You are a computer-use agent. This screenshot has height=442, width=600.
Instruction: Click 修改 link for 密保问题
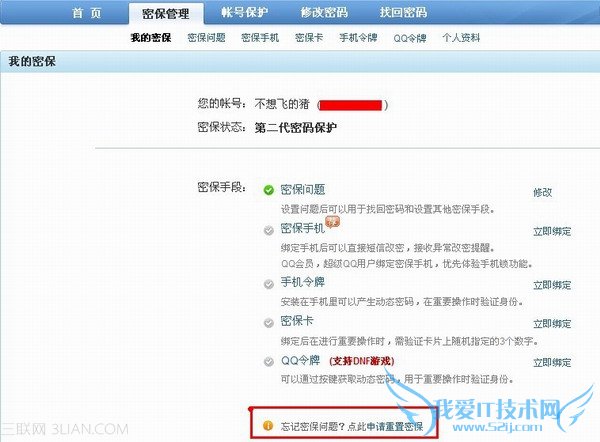[543, 192]
